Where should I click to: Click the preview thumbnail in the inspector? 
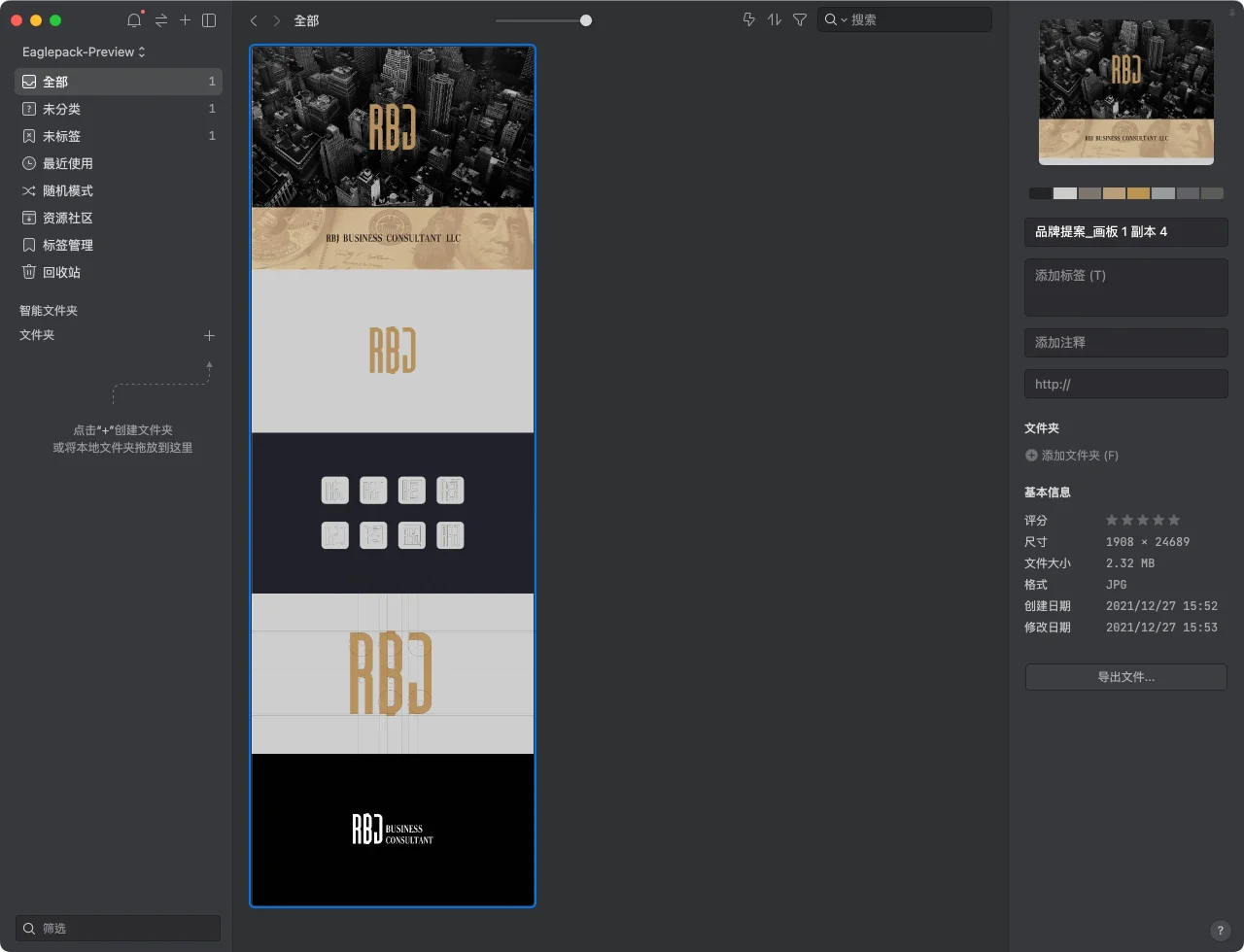tap(1126, 91)
